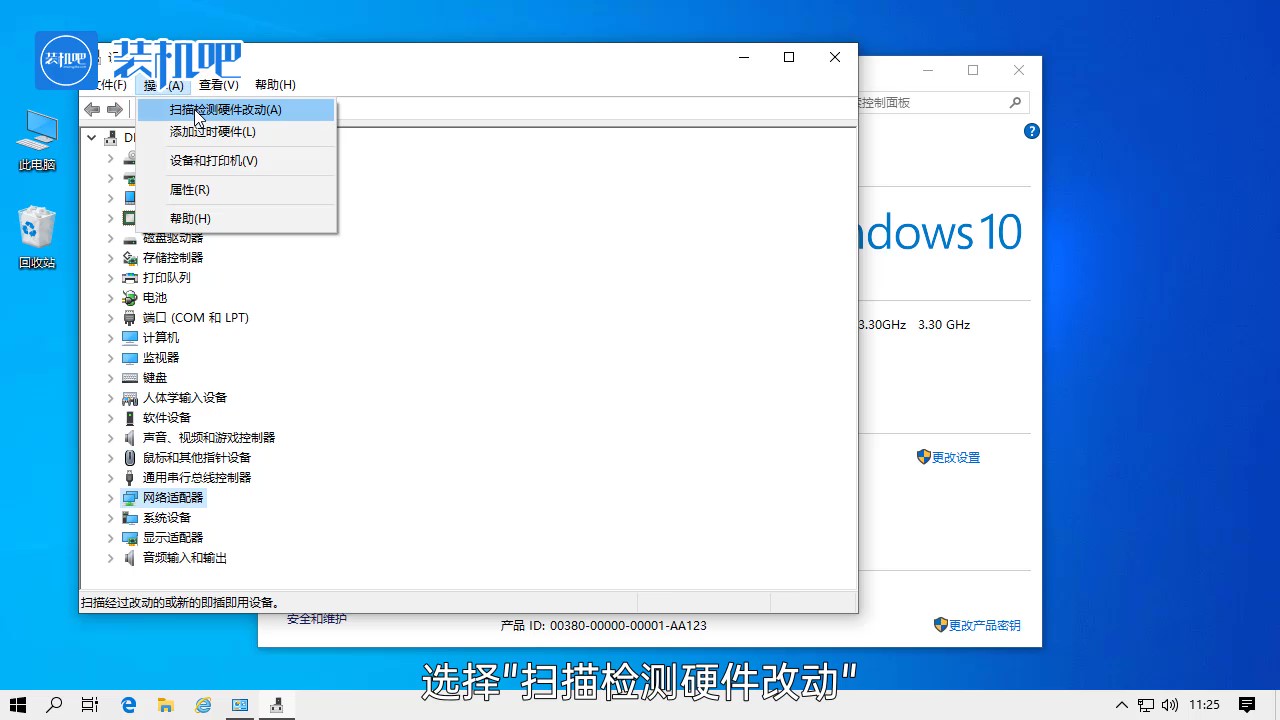Click the blue help question mark icon
1280x720 pixels.
click(x=1032, y=131)
